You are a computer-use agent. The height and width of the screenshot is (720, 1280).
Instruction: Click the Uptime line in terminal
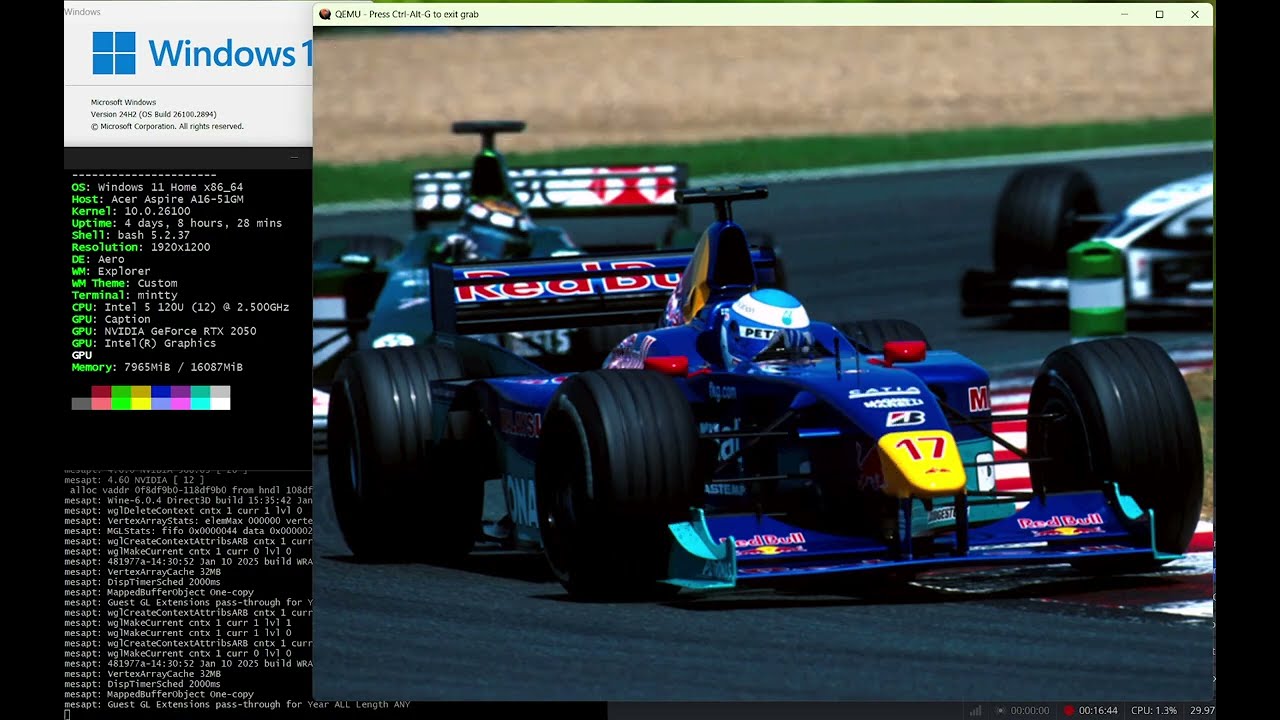tap(177, 223)
